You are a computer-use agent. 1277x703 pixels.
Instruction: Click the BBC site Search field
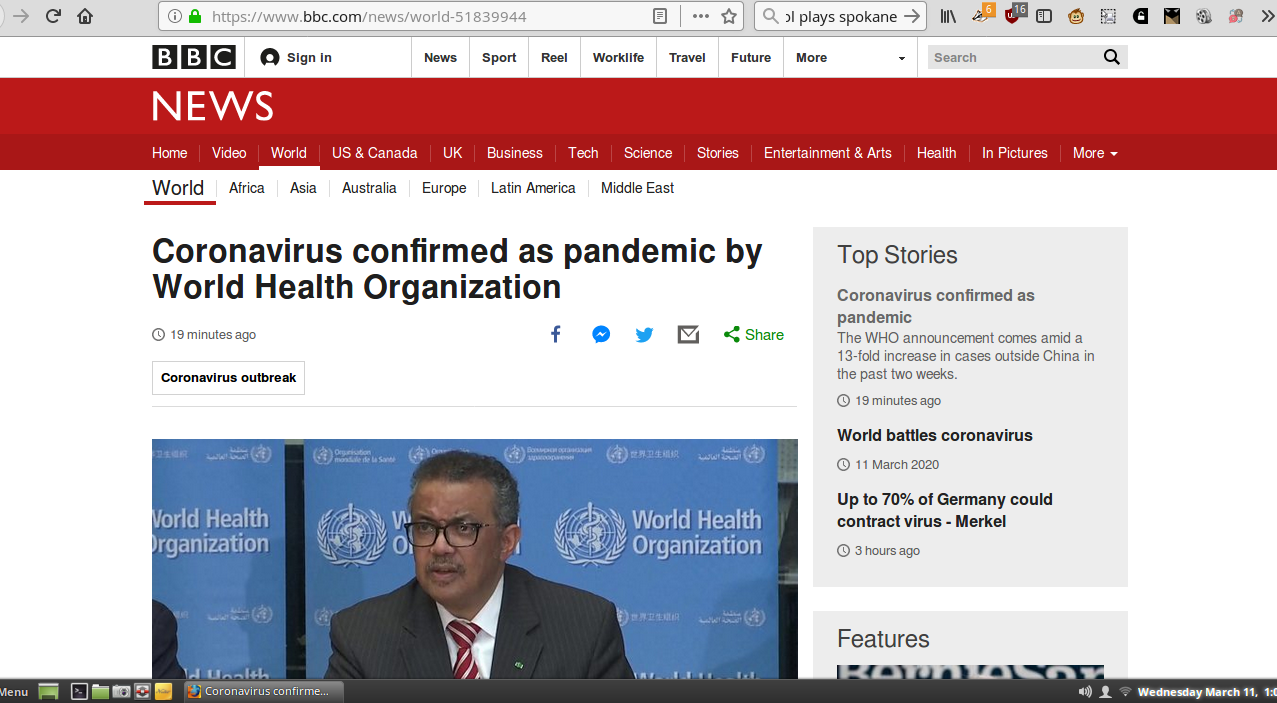pos(1012,57)
